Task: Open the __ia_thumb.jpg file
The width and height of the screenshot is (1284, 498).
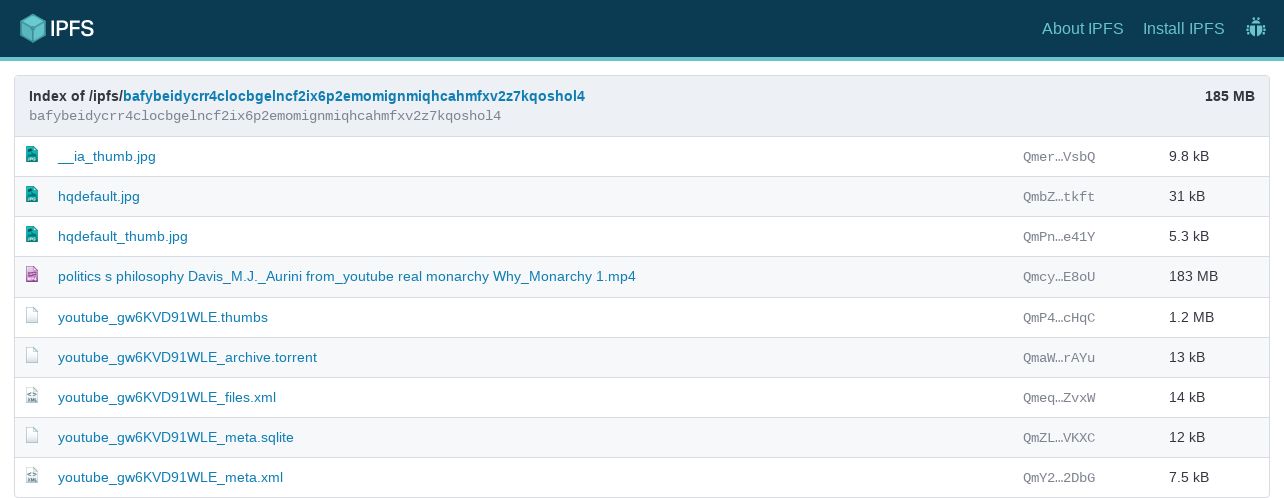Action: point(107,156)
